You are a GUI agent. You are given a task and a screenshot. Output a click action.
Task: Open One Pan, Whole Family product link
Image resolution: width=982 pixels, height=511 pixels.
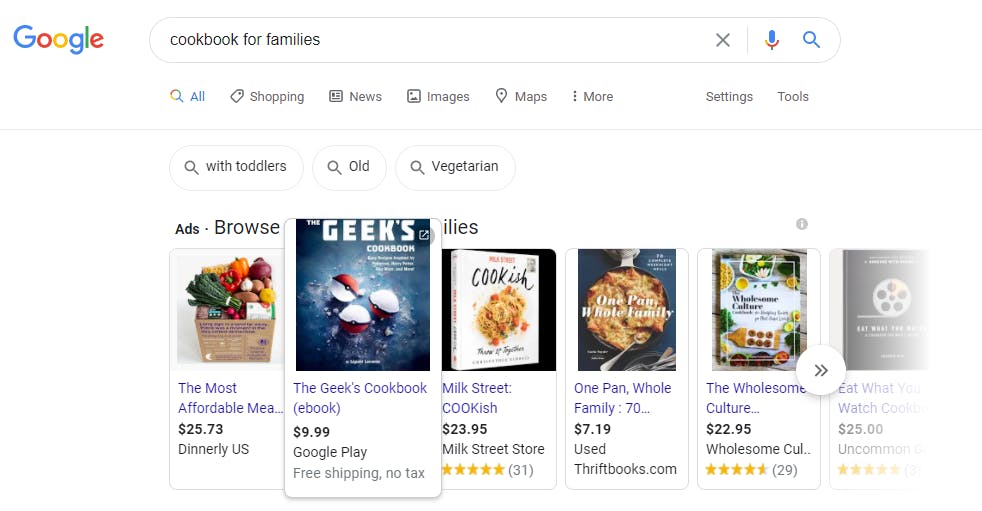point(623,398)
